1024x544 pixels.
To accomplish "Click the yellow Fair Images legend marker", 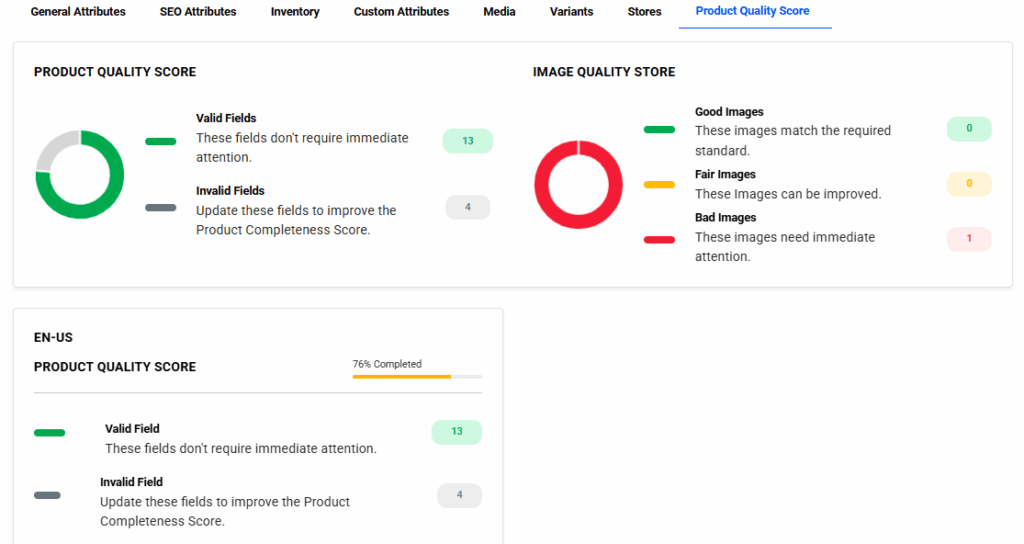I will (x=659, y=184).
